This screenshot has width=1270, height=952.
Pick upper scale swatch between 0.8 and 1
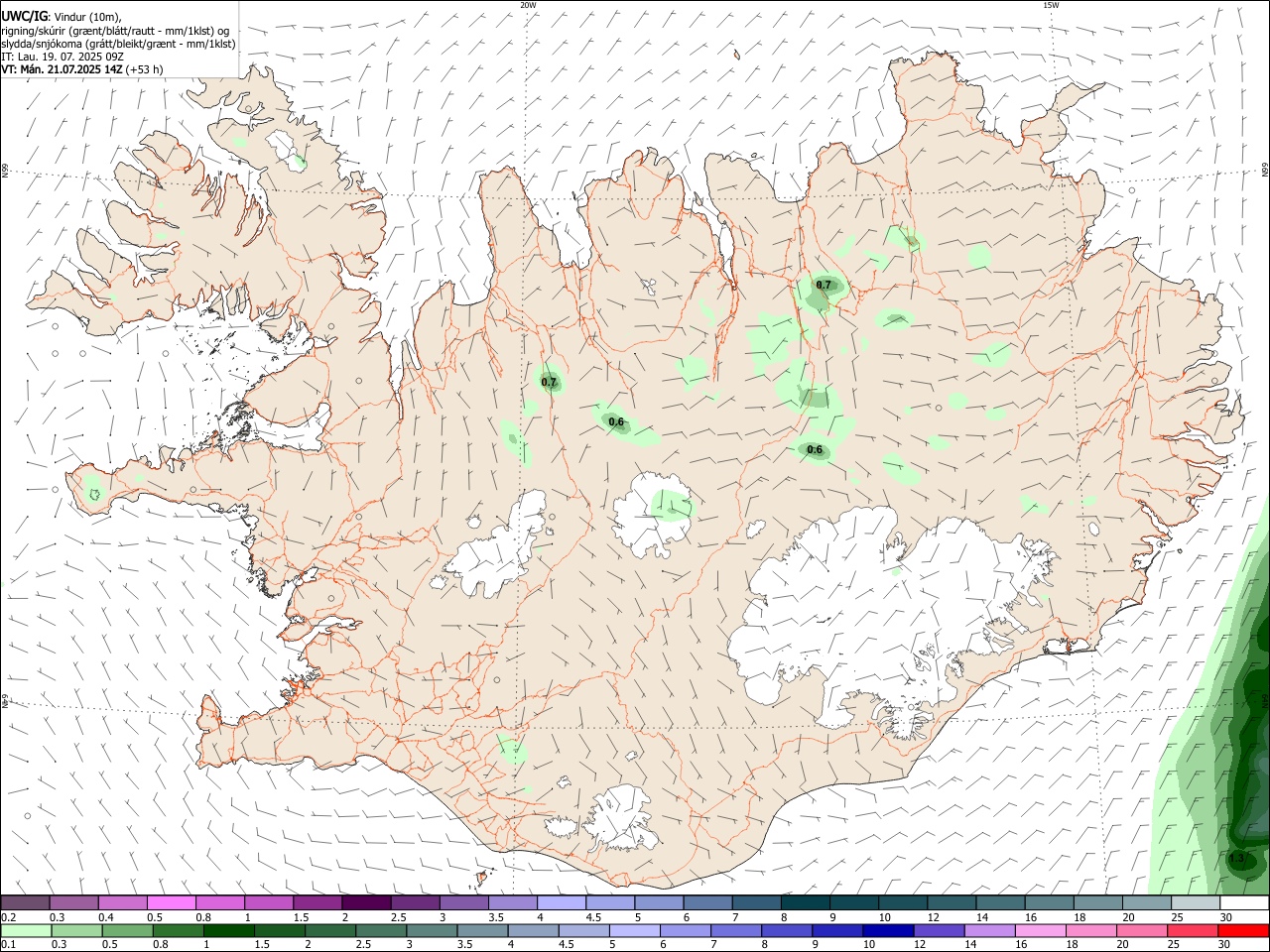point(220,903)
